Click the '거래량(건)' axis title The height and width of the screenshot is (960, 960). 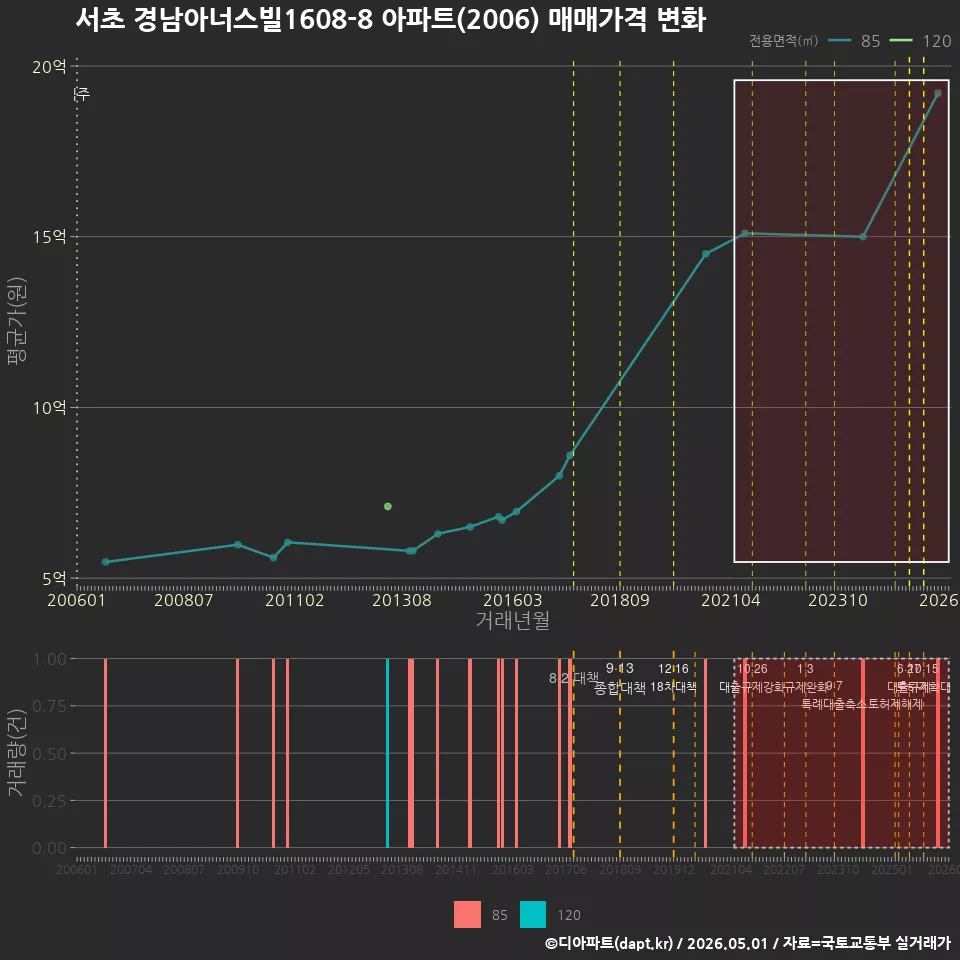[x=17, y=752]
